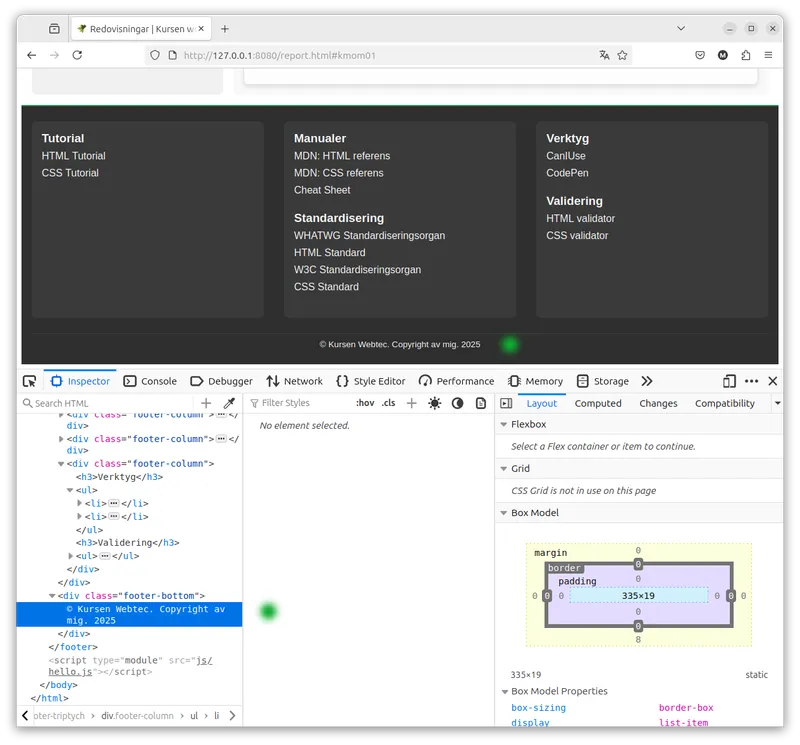This screenshot has width=800, height=745.
Task: Click the eyedropper color picker icon
Action: pyautogui.click(x=229, y=403)
